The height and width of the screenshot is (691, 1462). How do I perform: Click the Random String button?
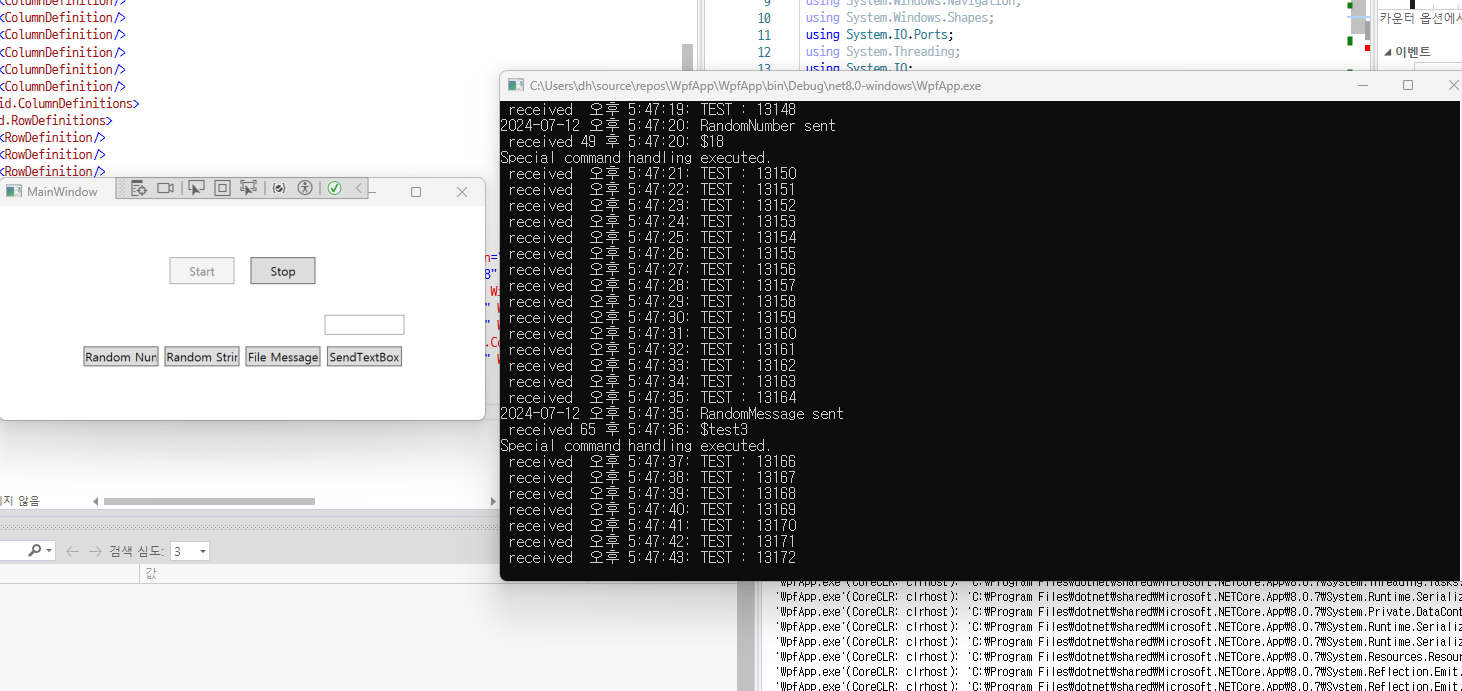click(x=202, y=357)
